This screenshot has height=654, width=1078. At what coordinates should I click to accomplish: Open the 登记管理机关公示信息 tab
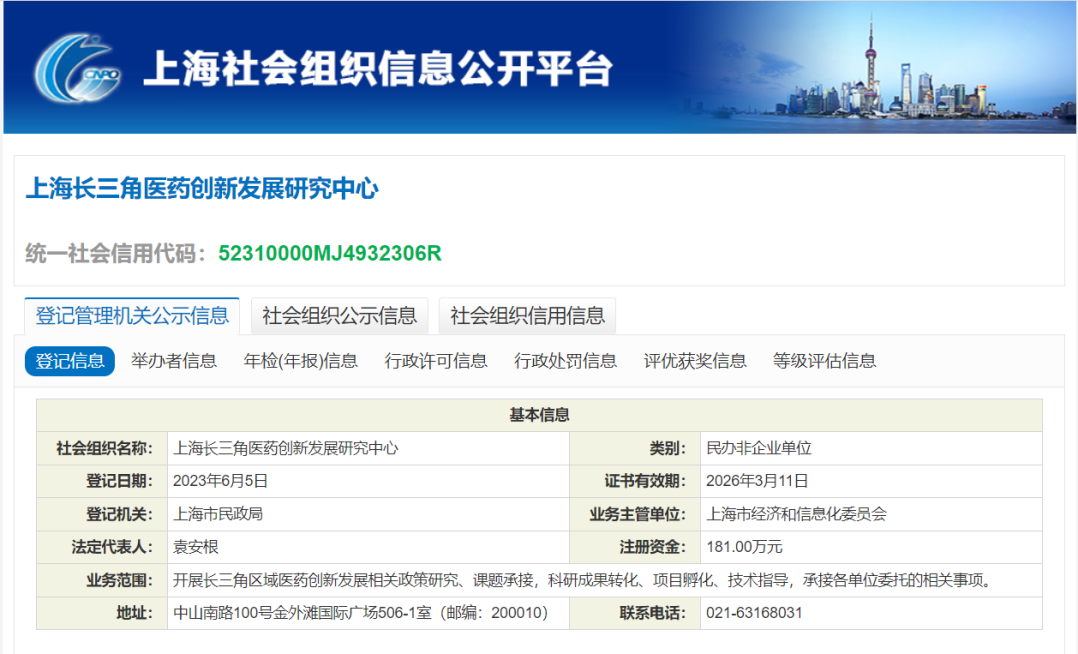tap(132, 316)
